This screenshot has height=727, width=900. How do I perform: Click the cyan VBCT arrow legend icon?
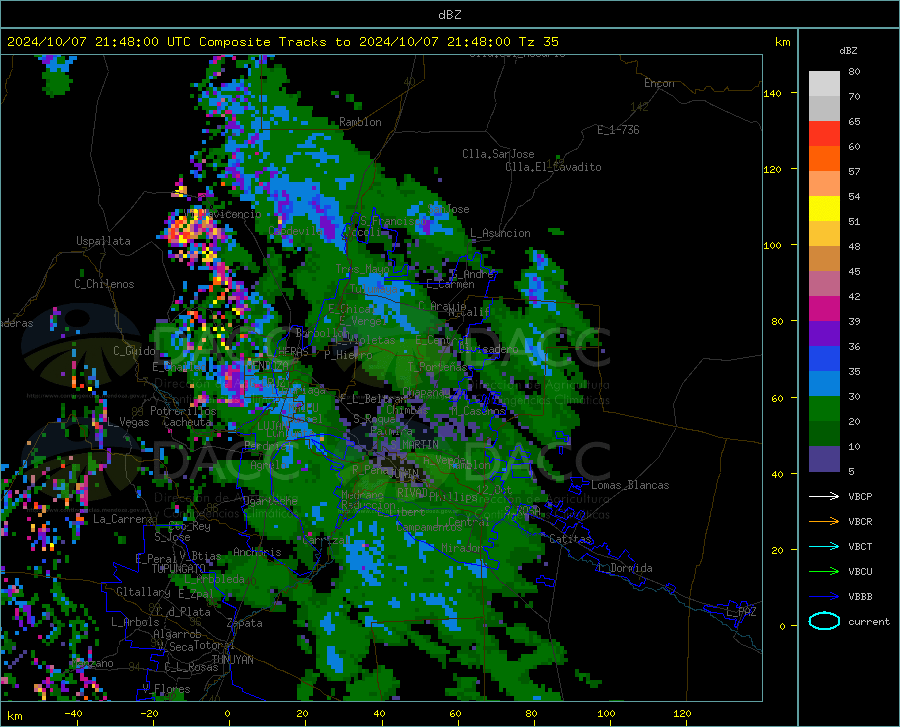(824, 546)
